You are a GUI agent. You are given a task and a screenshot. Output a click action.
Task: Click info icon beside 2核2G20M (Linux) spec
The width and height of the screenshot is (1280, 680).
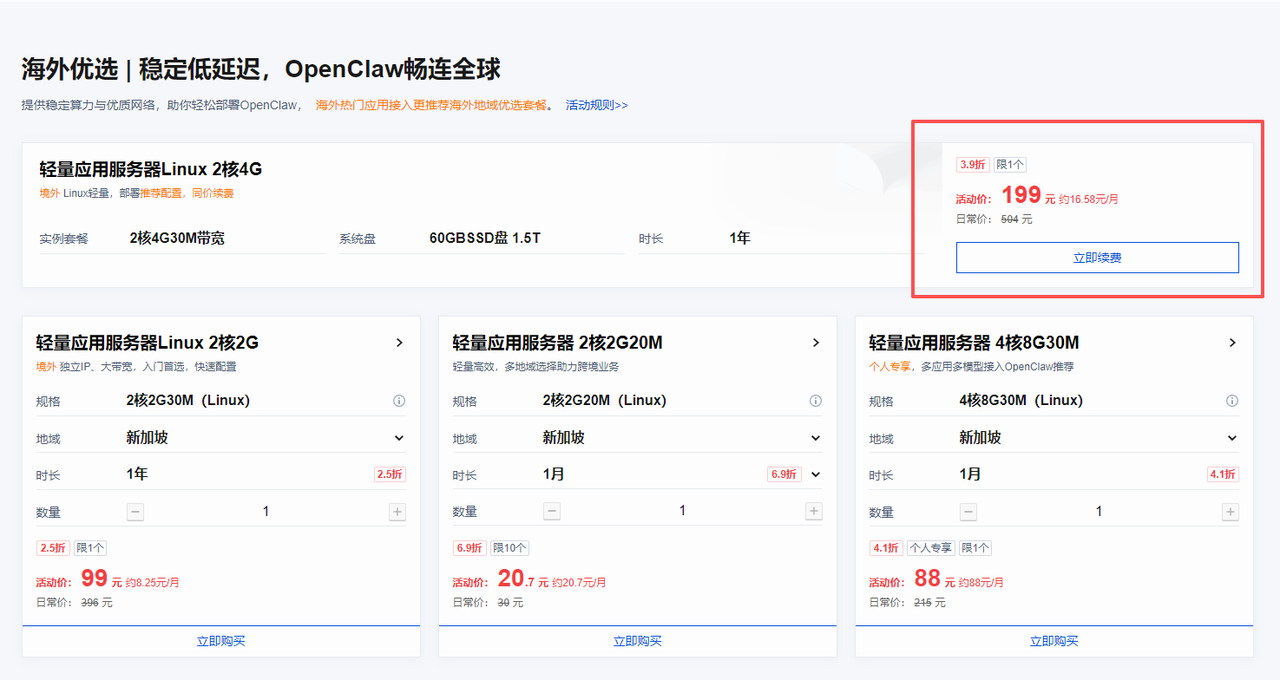tap(815, 401)
